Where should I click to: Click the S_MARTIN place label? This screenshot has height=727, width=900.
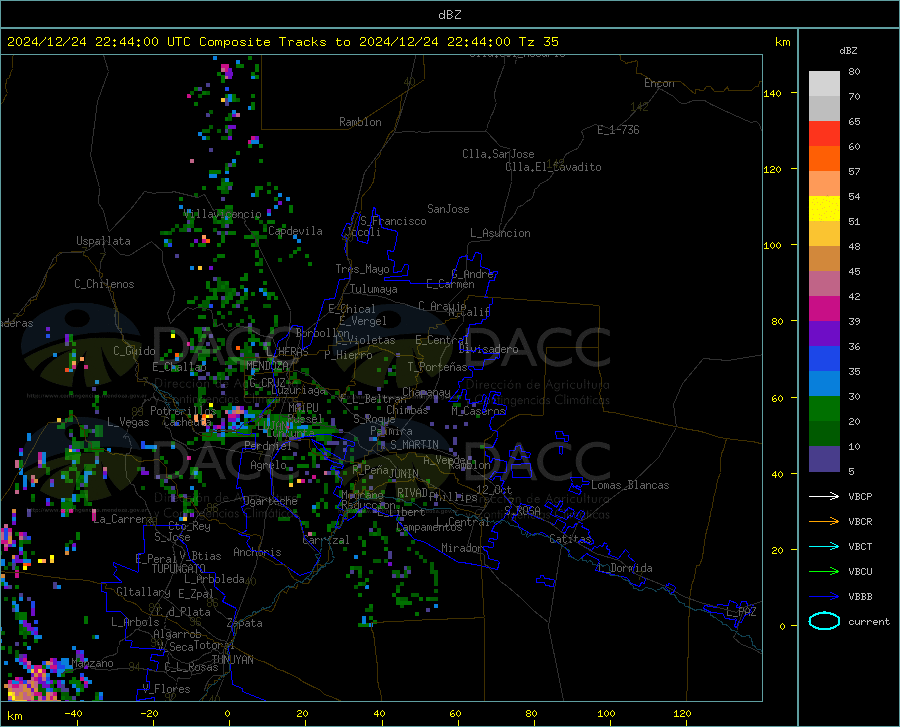(414, 445)
